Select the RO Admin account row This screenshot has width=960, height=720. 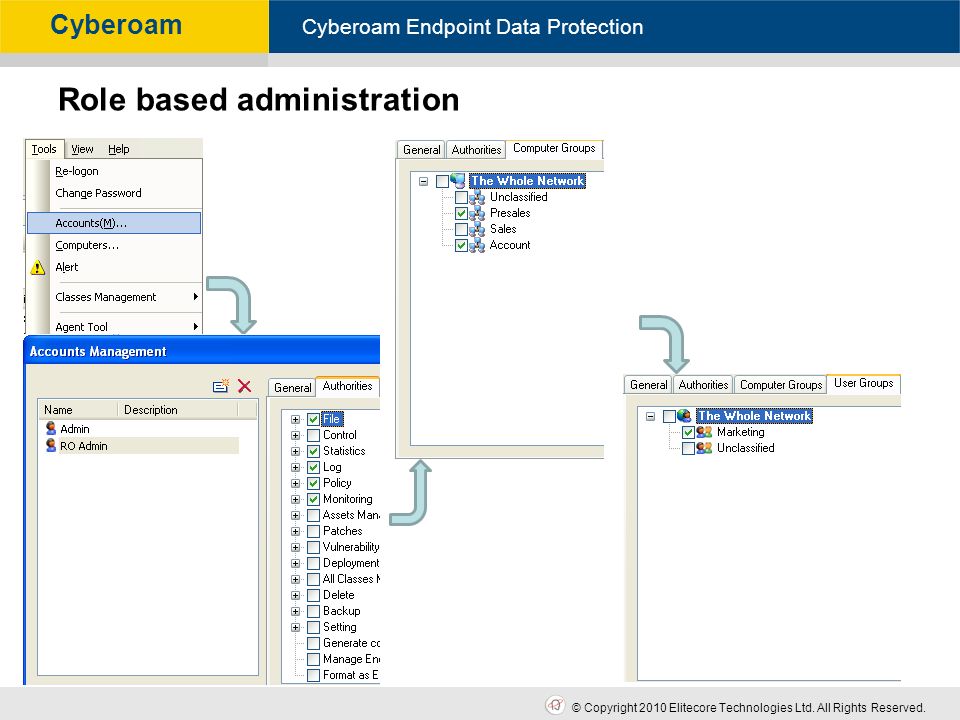click(x=141, y=446)
